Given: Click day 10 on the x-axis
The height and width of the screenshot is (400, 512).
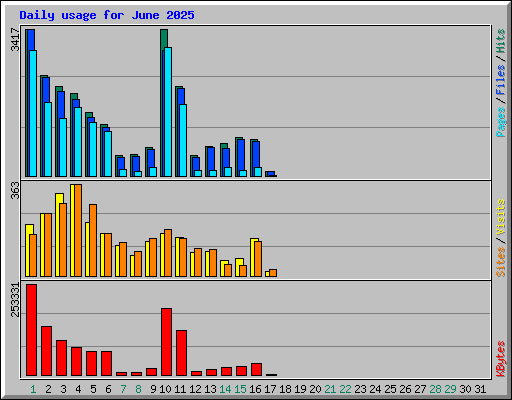Looking at the screenshot, I should pos(165,389).
